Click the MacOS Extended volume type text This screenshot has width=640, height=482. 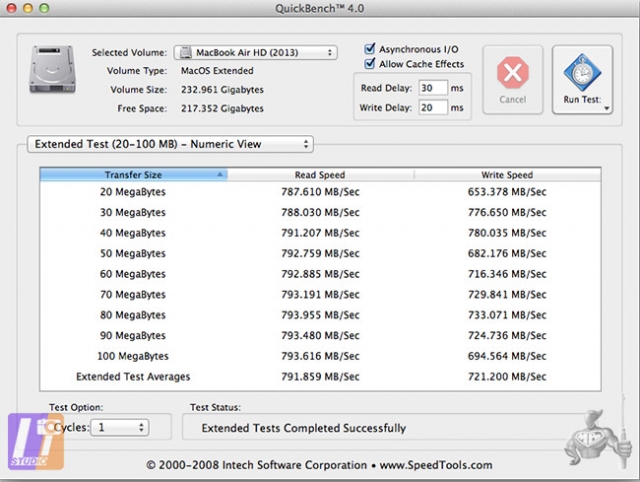[217, 71]
